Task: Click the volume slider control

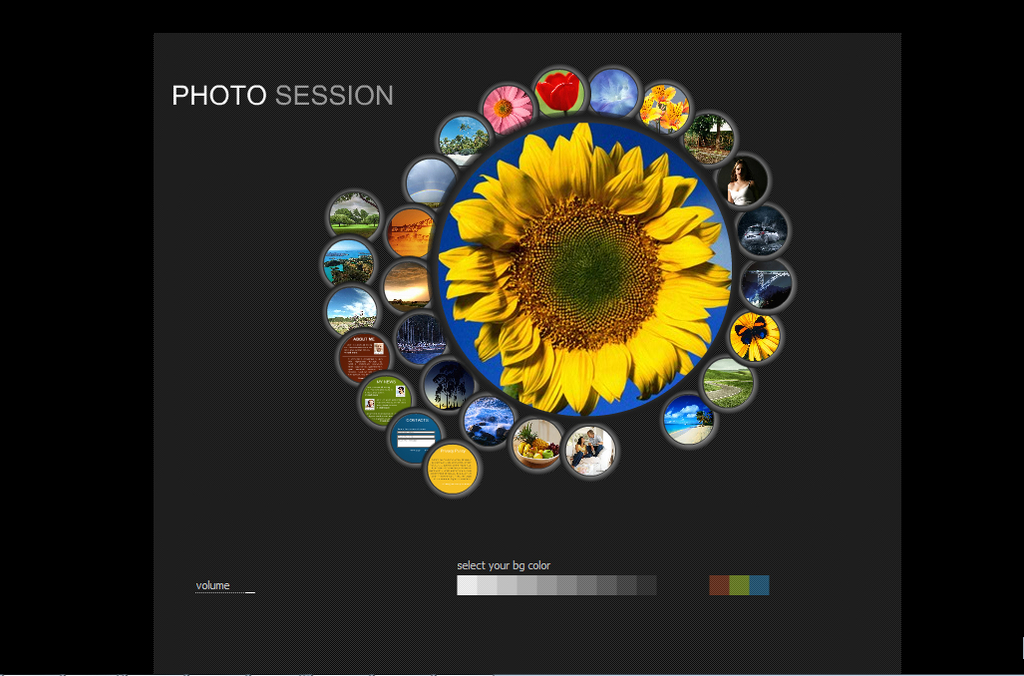Action: (249, 590)
